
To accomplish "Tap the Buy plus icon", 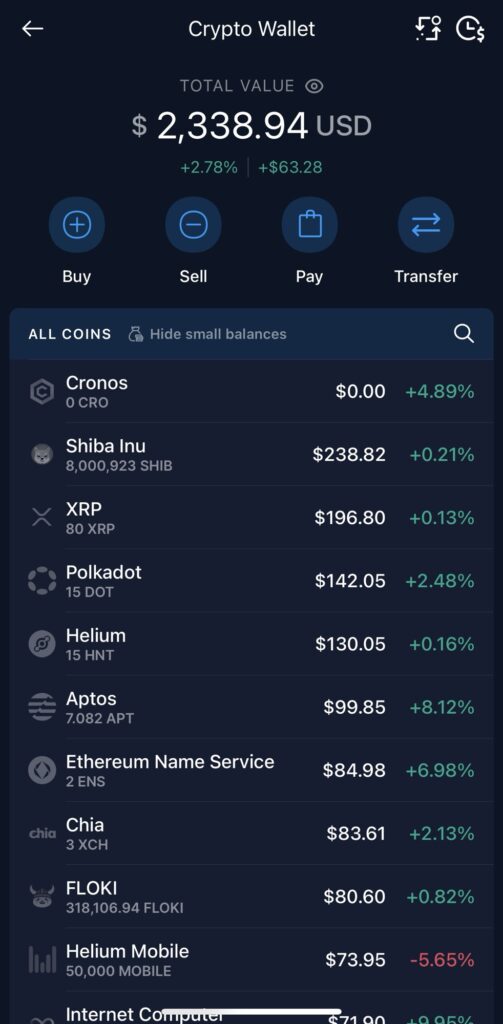I will (76, 225).
